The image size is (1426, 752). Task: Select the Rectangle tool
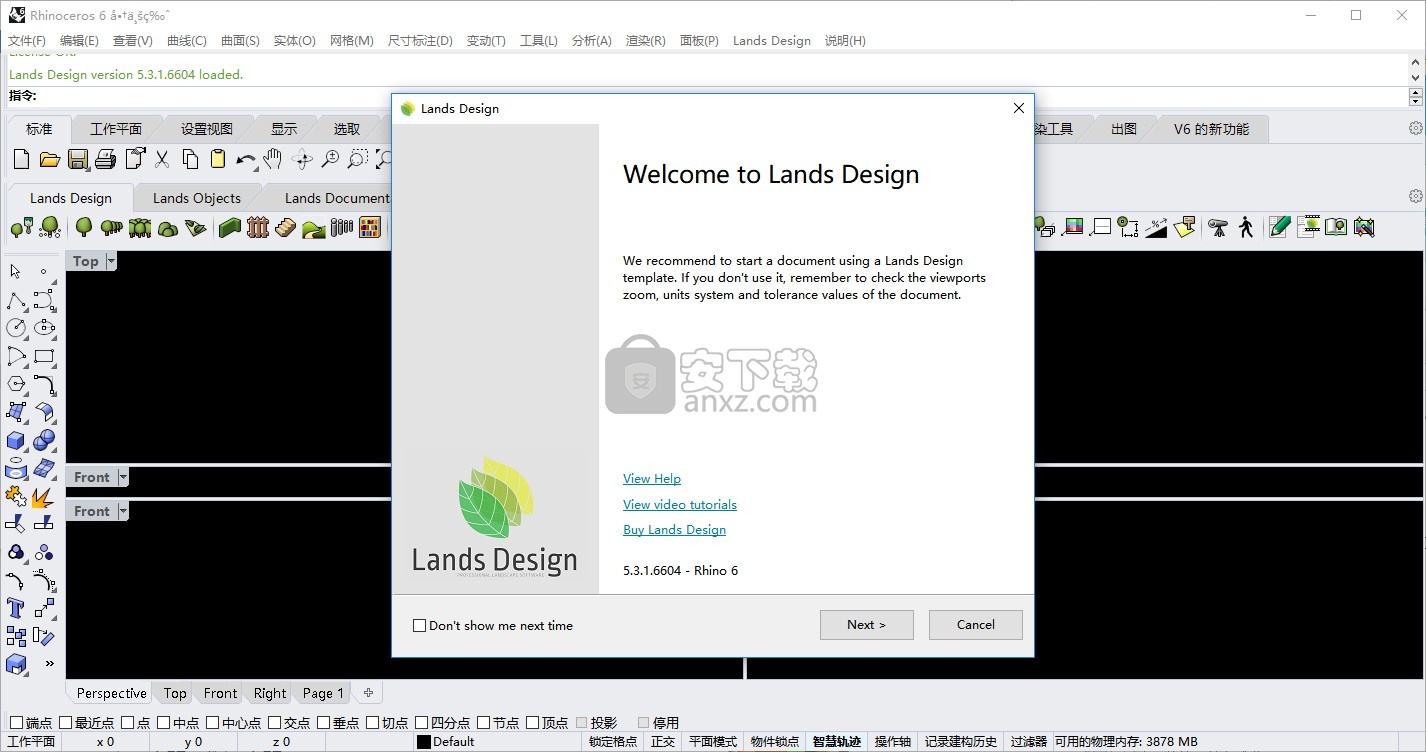[43, 356]
